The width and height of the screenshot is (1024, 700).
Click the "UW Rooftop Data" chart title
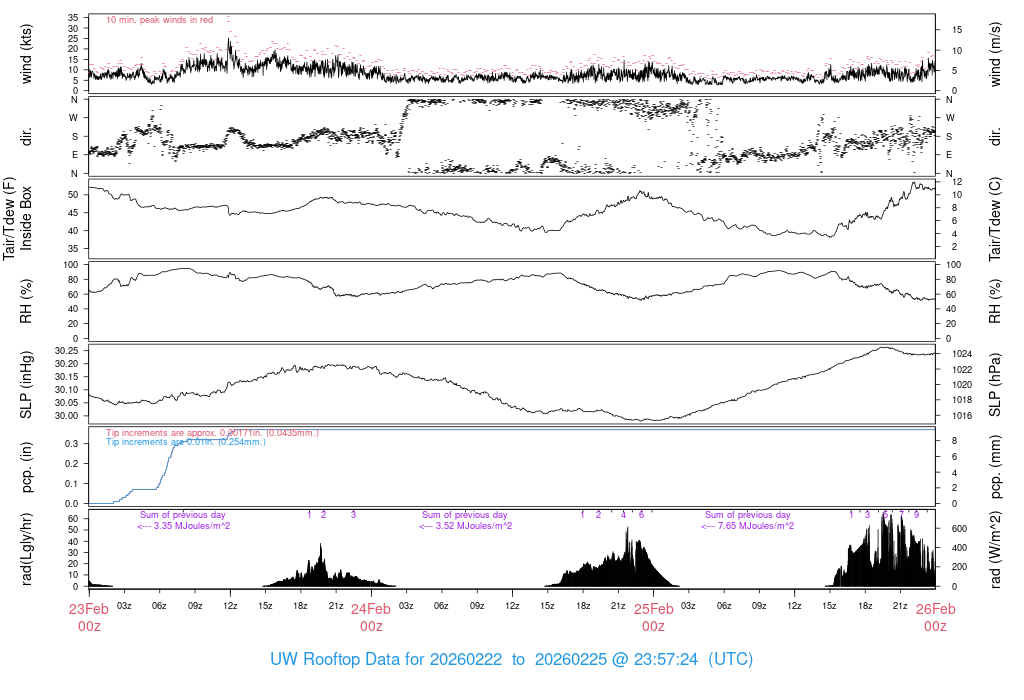point(511,659)
